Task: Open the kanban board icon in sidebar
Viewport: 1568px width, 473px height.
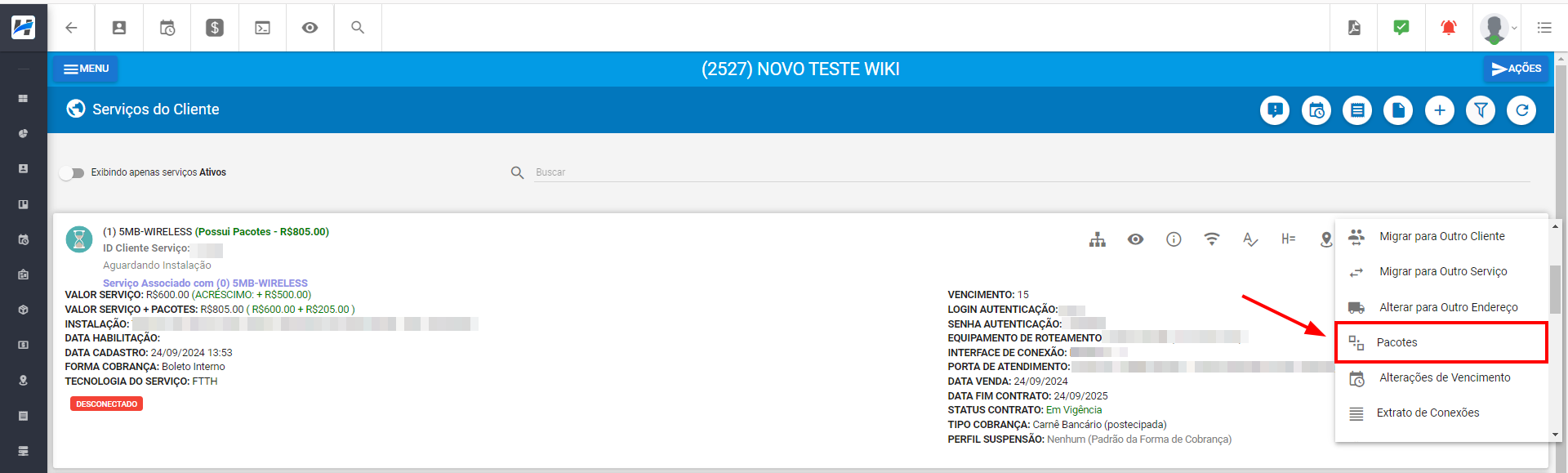Action: pyautogui.click(x=23, y=204)
